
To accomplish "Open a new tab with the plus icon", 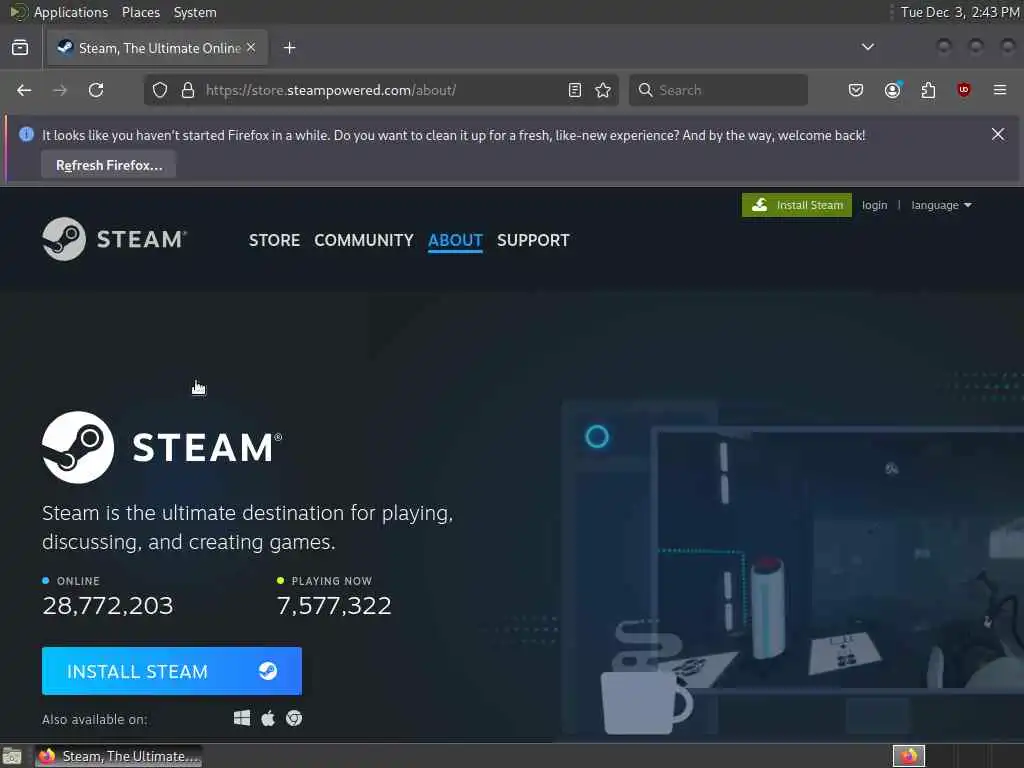I will coord(289,48).
